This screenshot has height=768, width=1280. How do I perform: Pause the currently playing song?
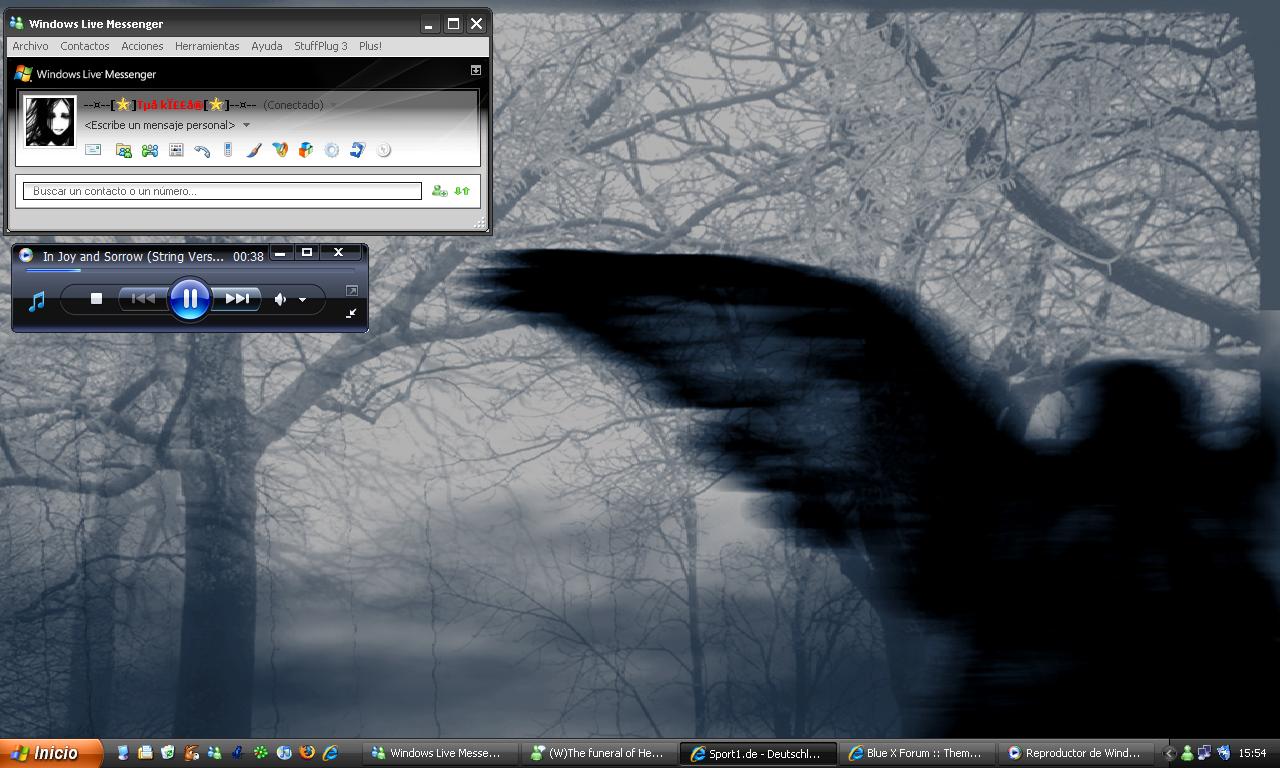(x=190, y=298)
